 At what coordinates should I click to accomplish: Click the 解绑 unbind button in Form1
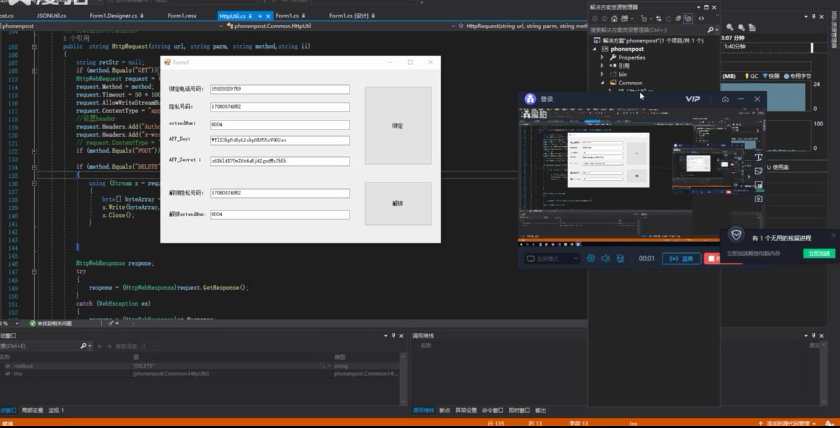pos(398,204)
